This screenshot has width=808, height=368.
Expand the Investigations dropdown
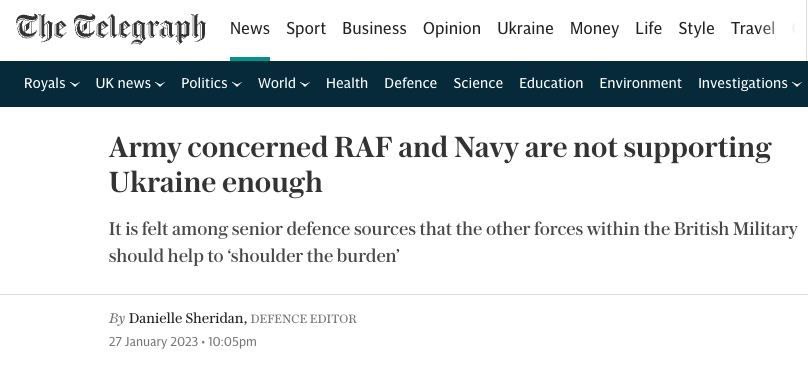(749, 83)
